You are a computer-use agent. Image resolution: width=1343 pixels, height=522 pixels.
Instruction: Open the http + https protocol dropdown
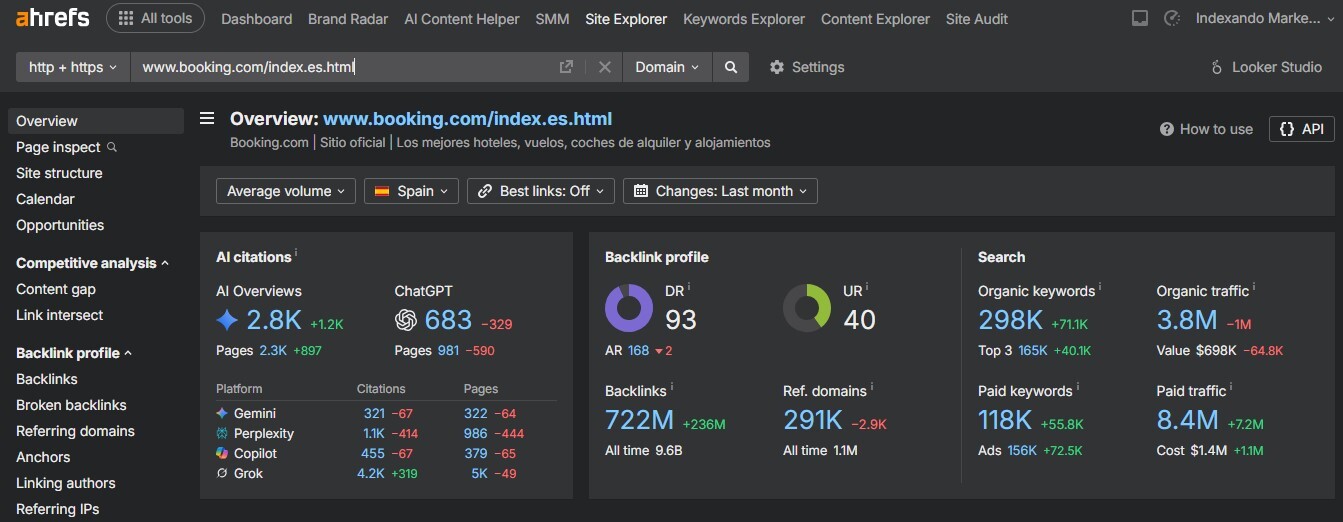(73, 67)
